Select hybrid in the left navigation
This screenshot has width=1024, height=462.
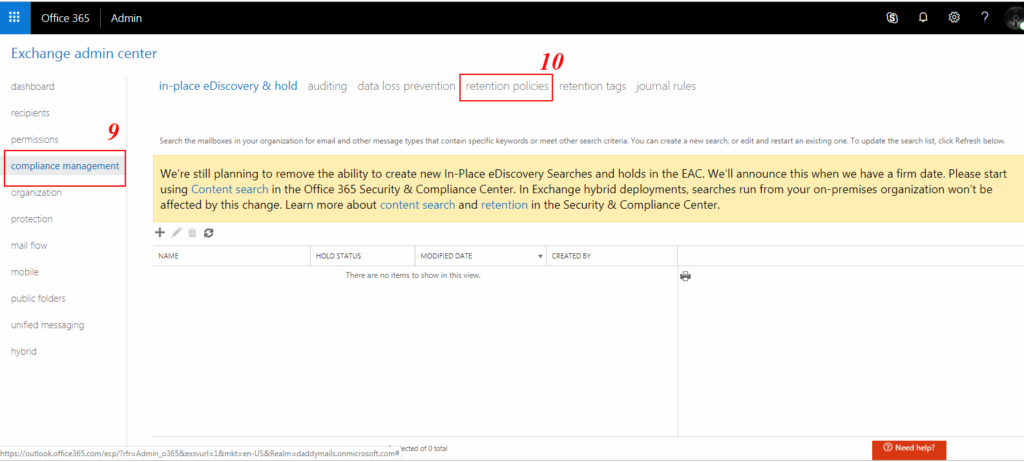click(x=24, y=352)
